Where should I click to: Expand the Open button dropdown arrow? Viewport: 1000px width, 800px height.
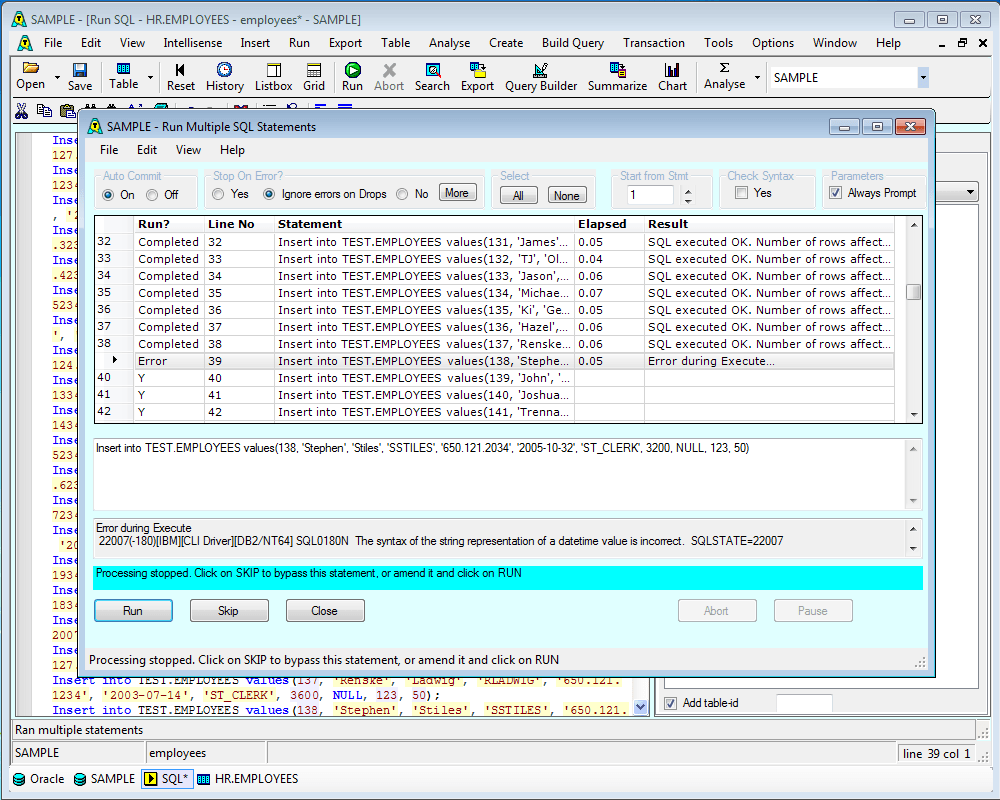point(57,77)
